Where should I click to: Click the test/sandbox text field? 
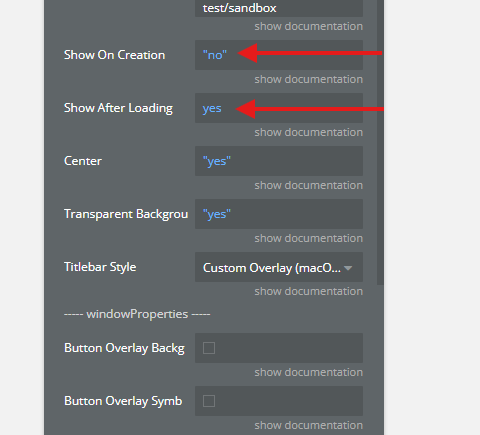coord(279,8)
